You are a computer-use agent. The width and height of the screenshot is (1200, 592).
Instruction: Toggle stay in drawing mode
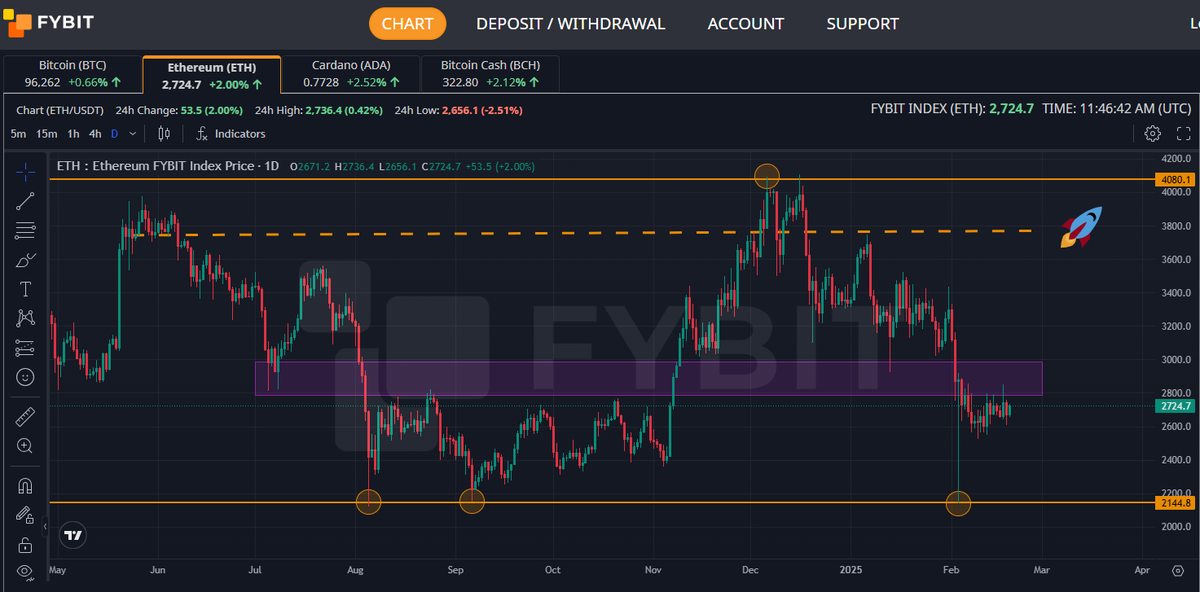point(25,515)
